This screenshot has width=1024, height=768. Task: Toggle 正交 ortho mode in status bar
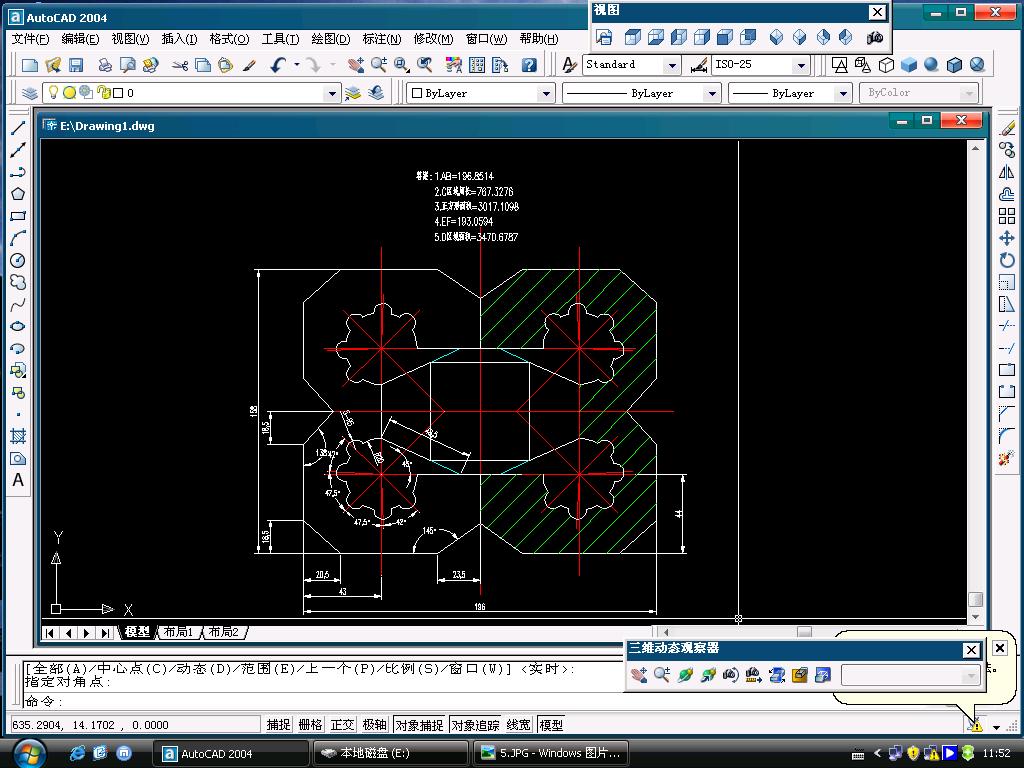click(x=342, y=725)
